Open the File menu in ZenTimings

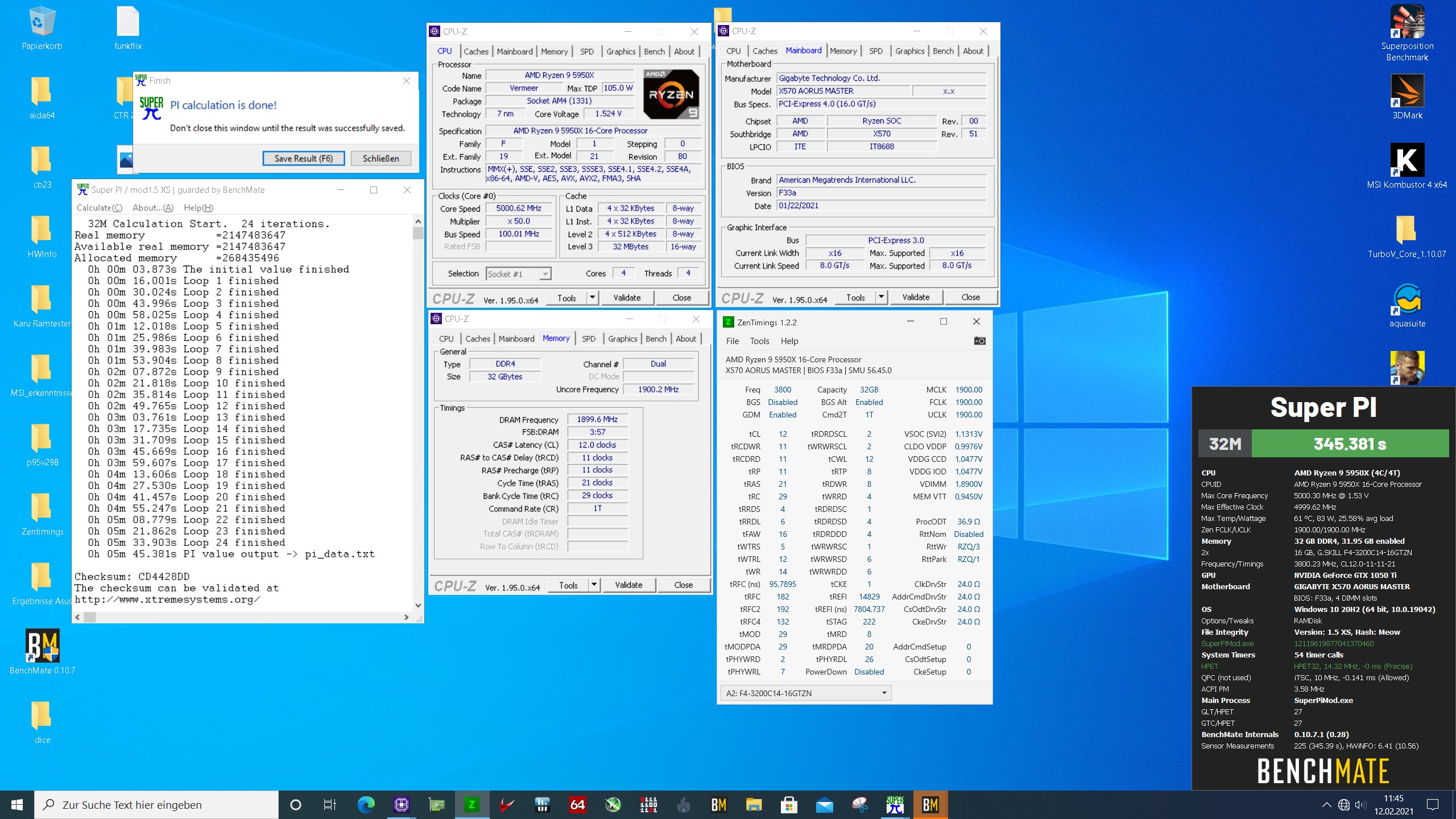click(x=733, y=341)
